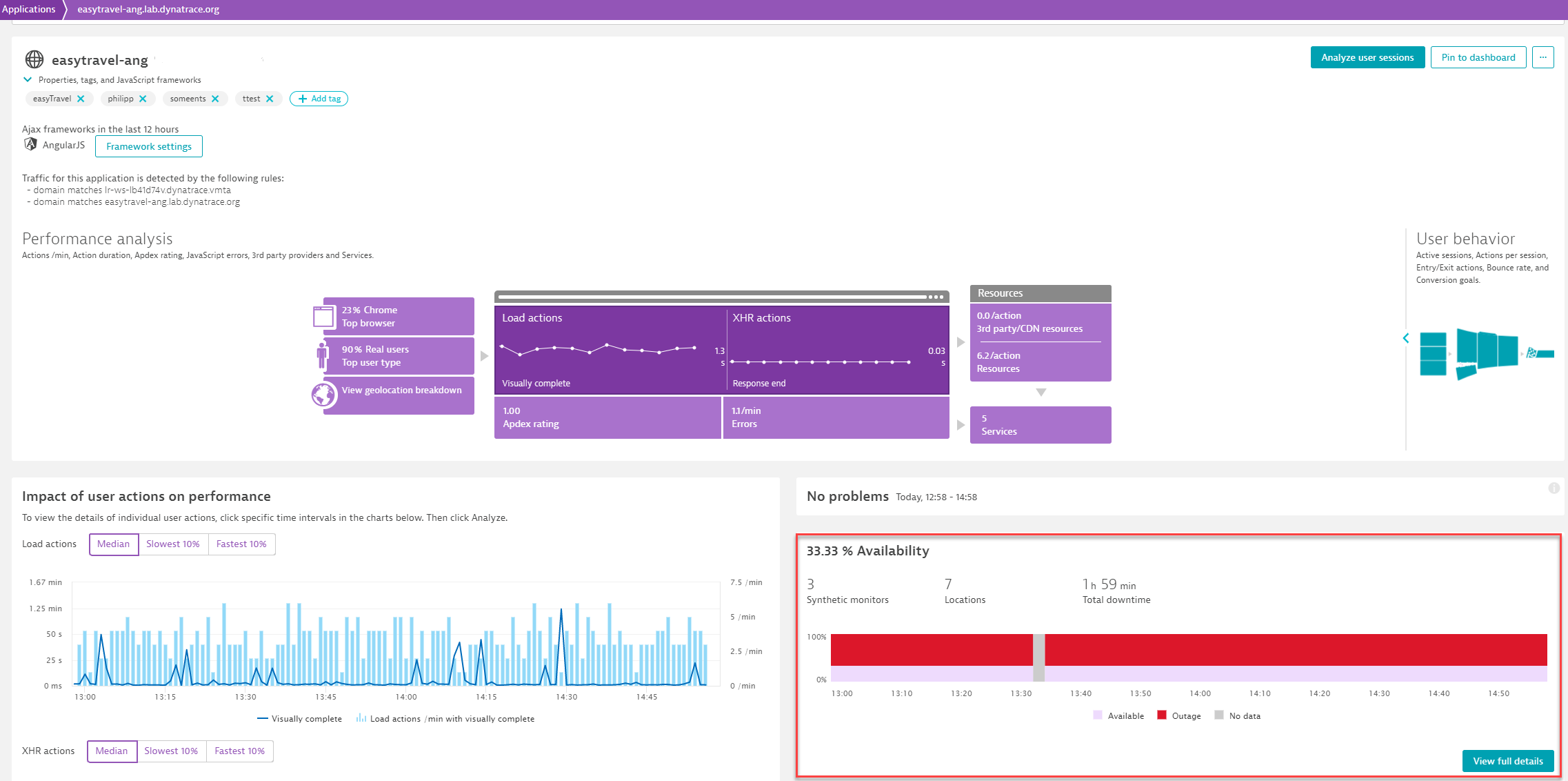Viewport: 1568px width, 781px height.
Task: Click Visually complete line legend marker
Action: pos(262,719)
